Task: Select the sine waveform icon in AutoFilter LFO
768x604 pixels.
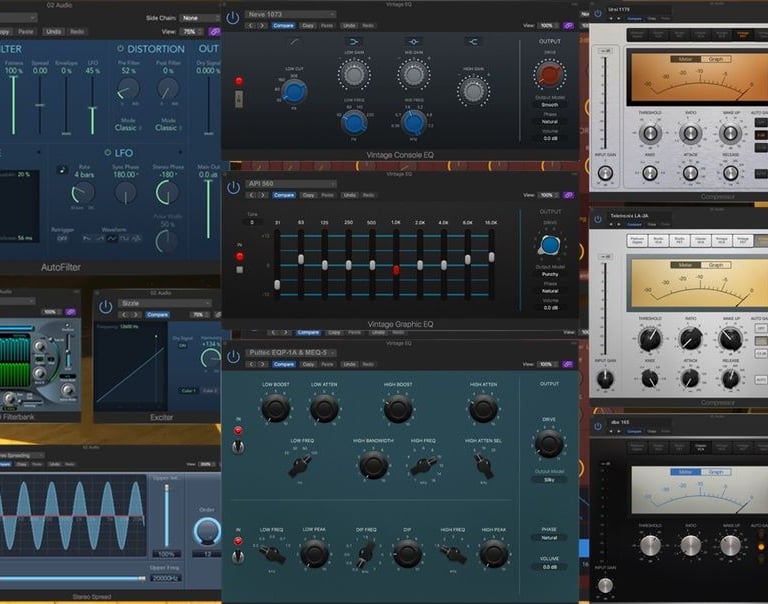Action: (x=112, y=238)
